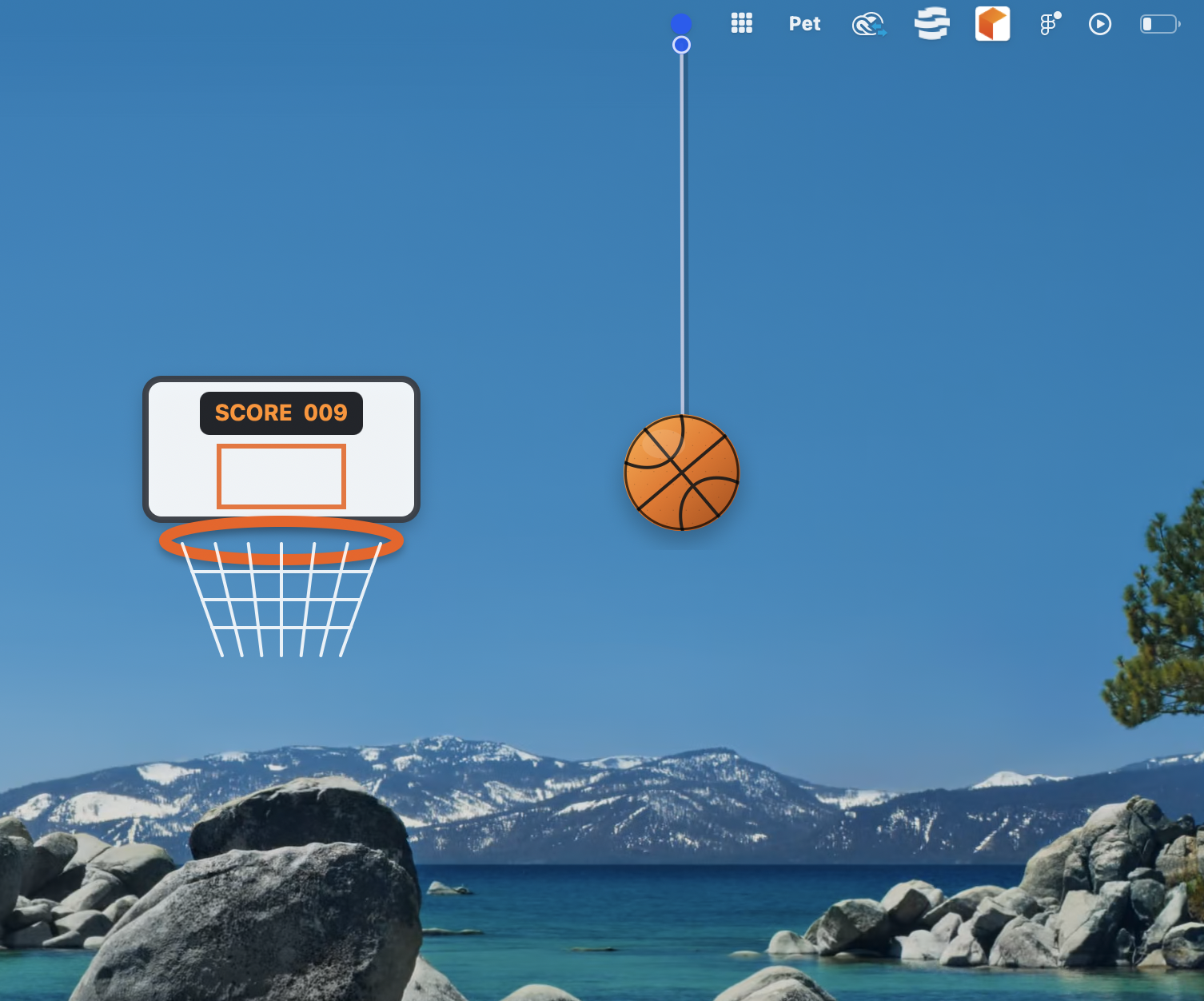The height and width of the screenshot is (1001, 1204).
Task: Click the SCORE 009 scoreboard
Action: (281, 413)
